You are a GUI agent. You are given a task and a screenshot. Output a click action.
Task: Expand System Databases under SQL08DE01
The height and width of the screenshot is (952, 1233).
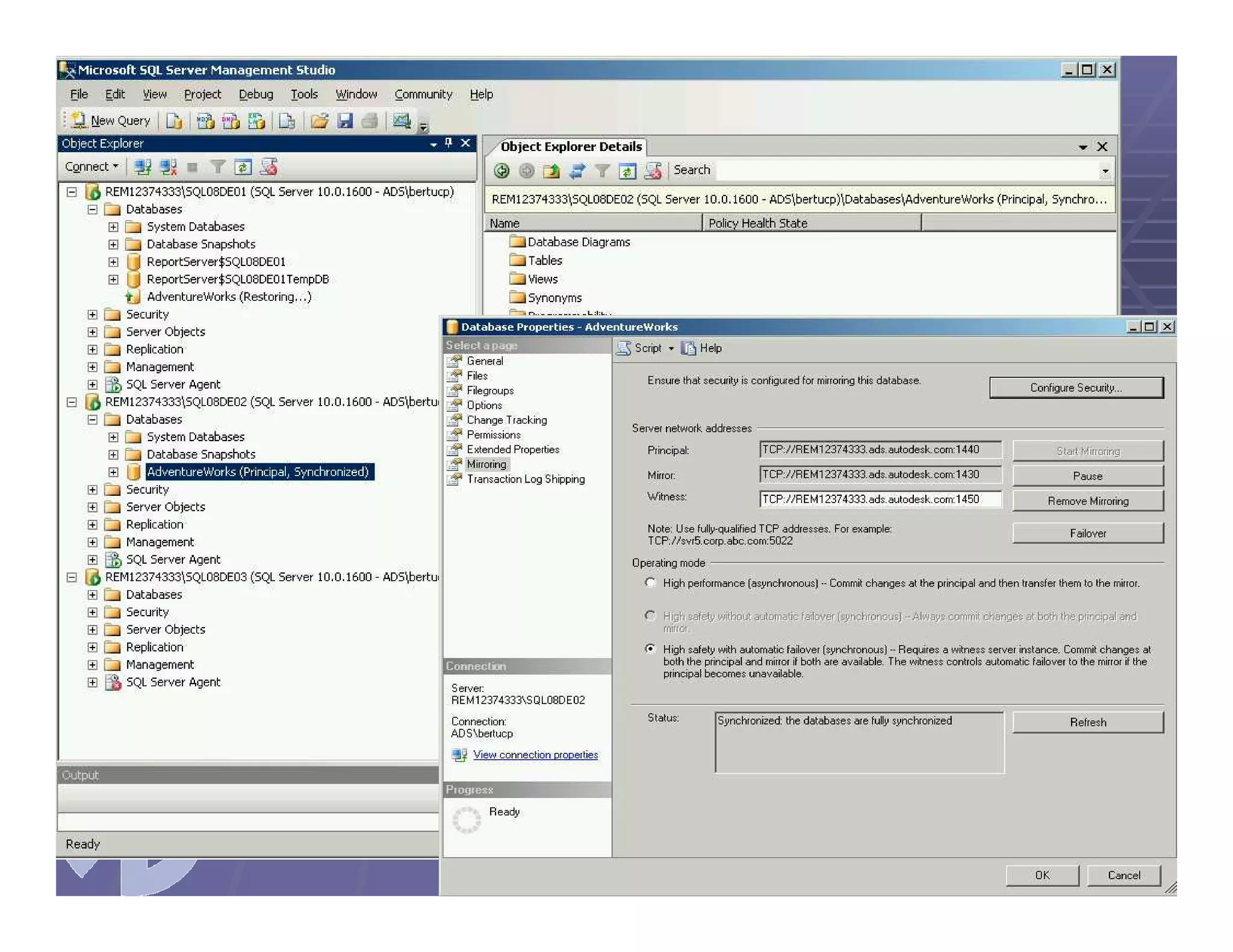click(113, 227)
